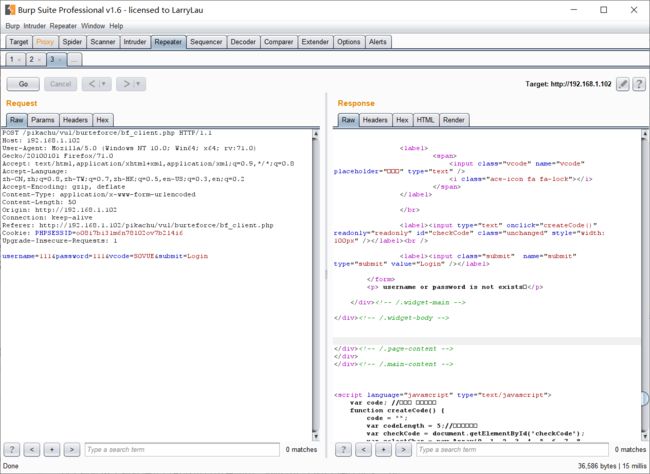Switch to the Intruder tool tab
The image size is (650, 474).
point(135,42)
